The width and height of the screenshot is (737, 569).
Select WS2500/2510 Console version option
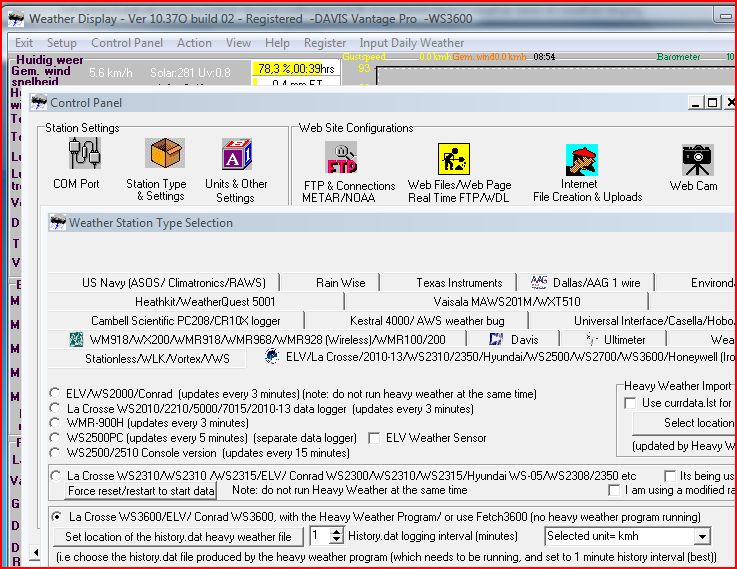[55, 452]
